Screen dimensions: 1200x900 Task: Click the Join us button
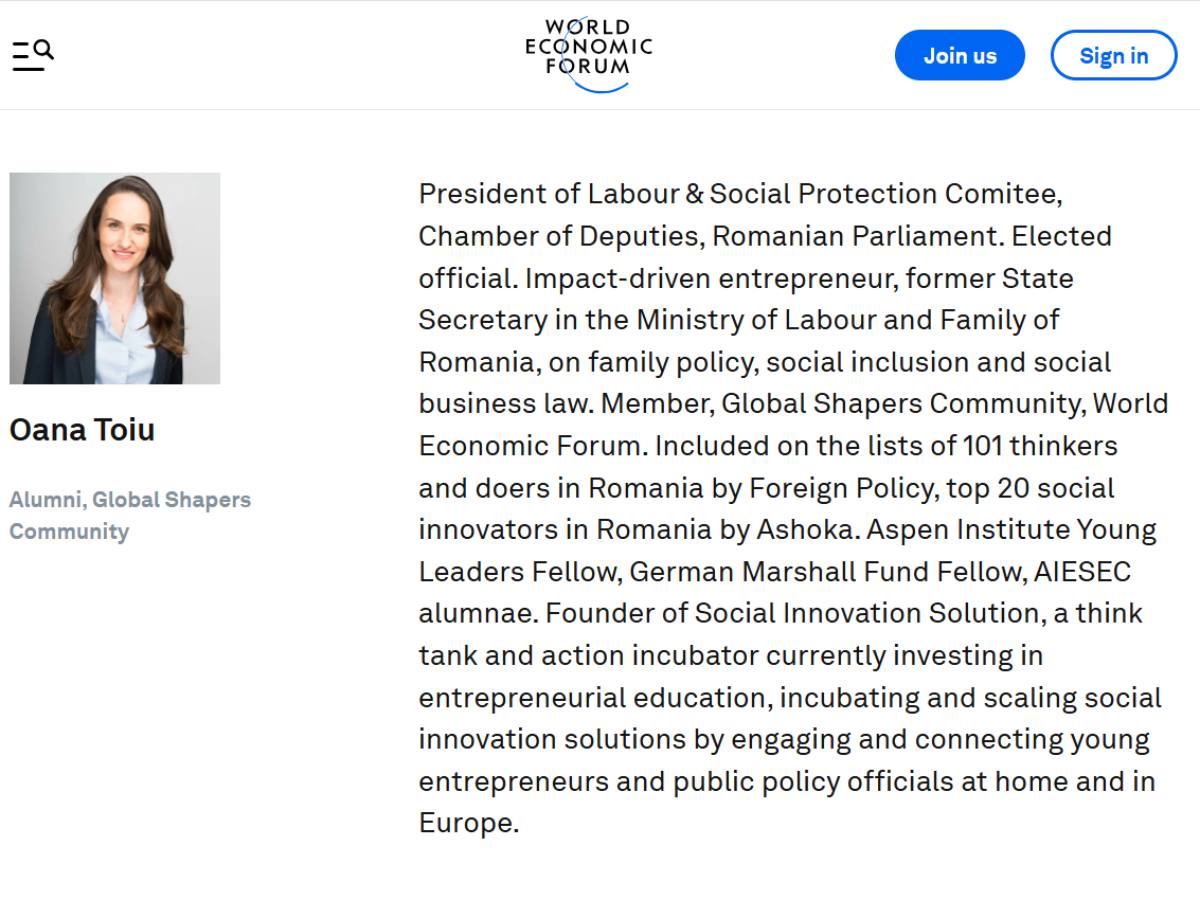pyautogui.click(x=960, y=55)
